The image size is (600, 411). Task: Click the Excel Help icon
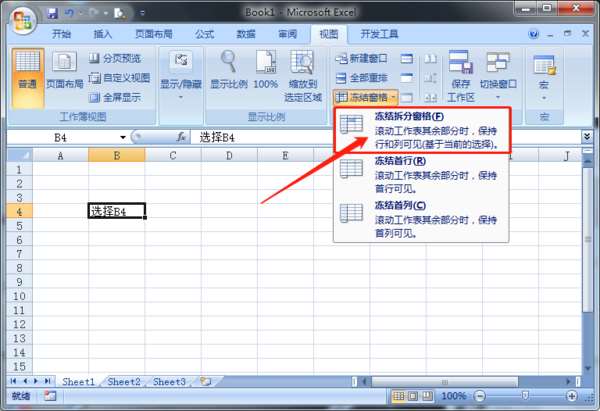click(533, 34)
